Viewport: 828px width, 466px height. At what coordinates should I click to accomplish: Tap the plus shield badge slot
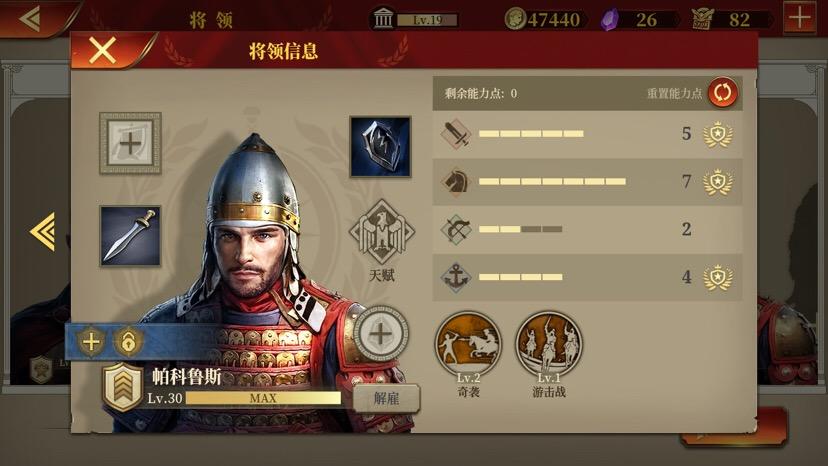tap(91, 342)
